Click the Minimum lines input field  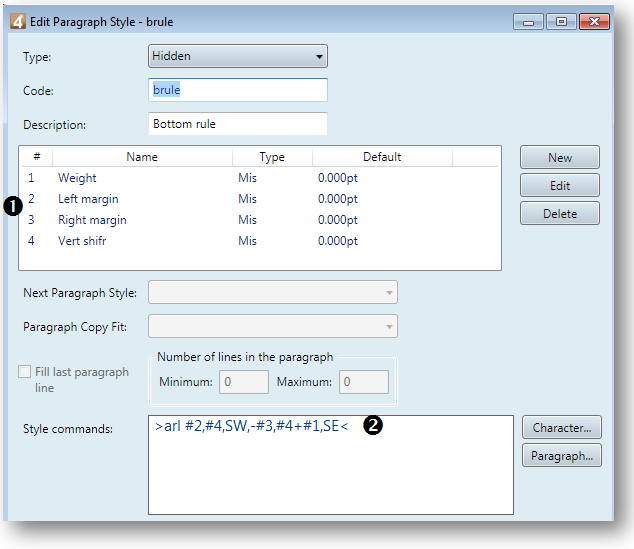[244, 382]
